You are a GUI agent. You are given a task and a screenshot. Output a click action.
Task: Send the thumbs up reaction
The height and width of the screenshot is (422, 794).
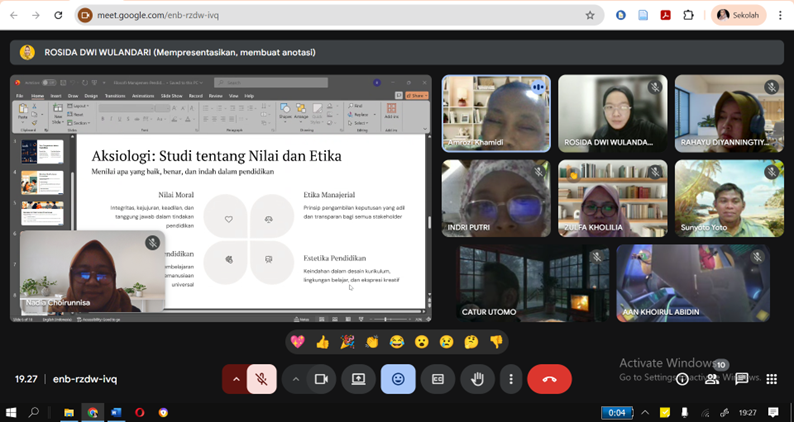click(322, 341)
